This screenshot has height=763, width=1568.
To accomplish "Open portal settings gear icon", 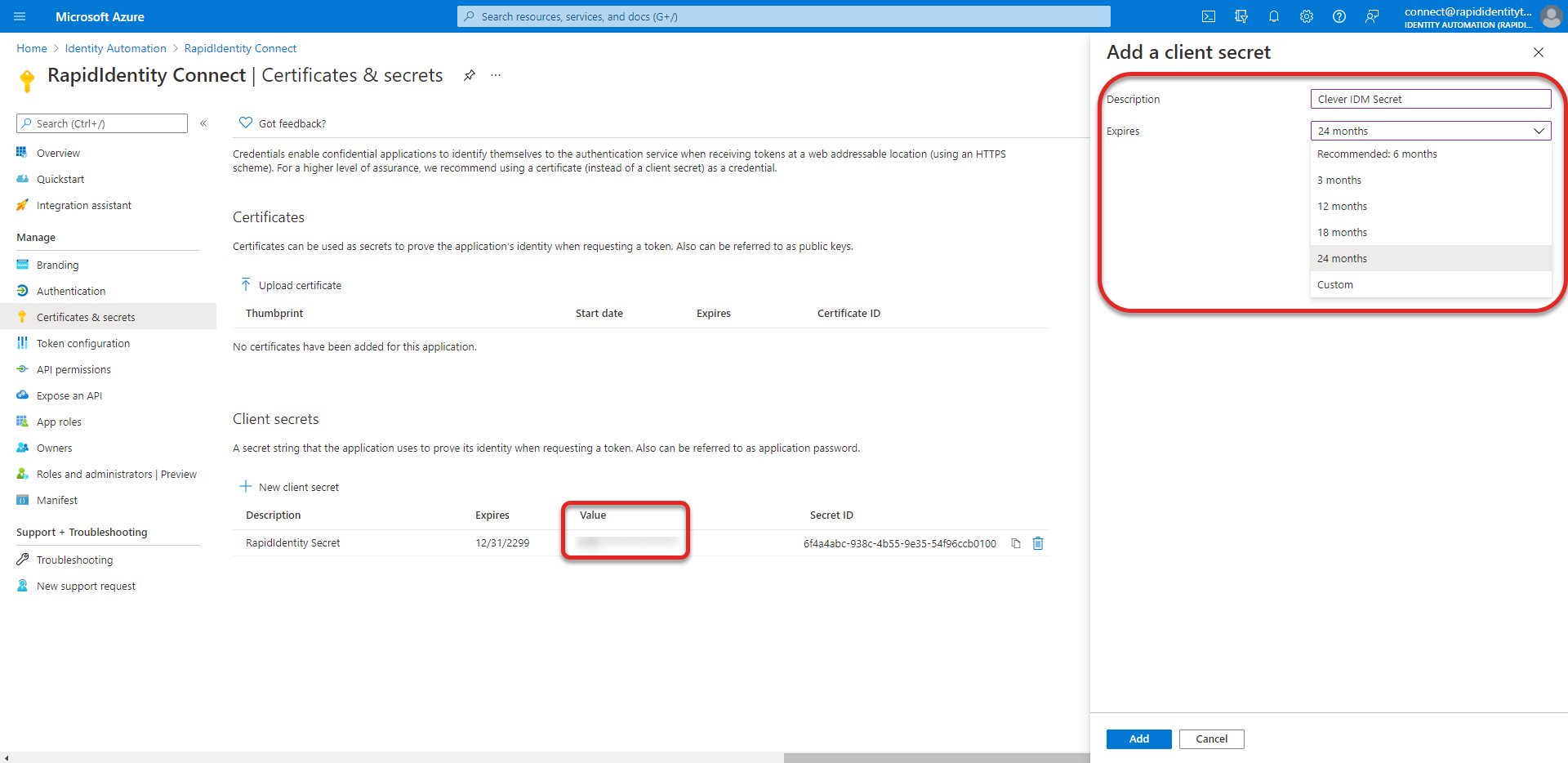I will pyautogui.click(x=1307, y=16).
